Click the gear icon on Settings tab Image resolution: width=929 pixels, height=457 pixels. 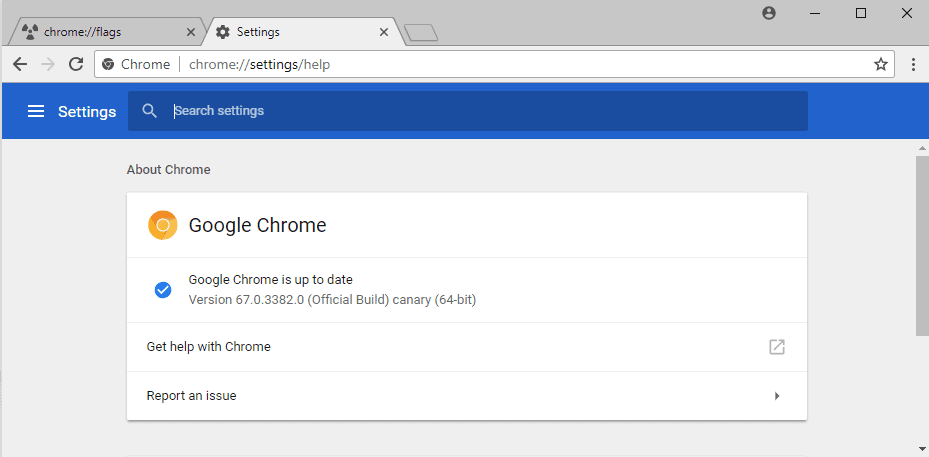[x=222, y=32]
